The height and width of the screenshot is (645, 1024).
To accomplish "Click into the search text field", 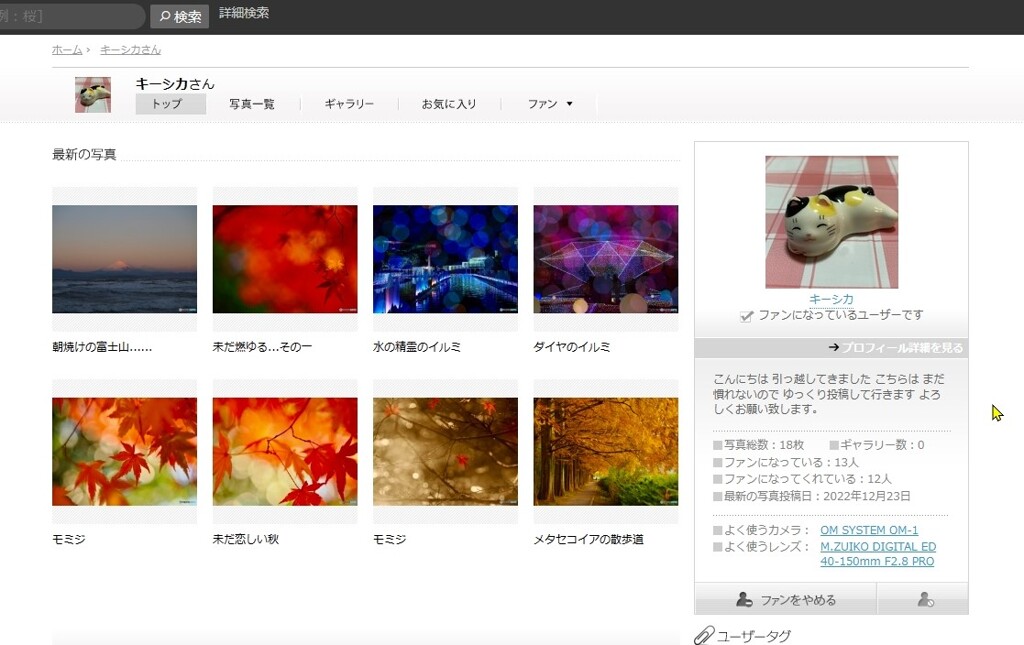I will (70, 16).
